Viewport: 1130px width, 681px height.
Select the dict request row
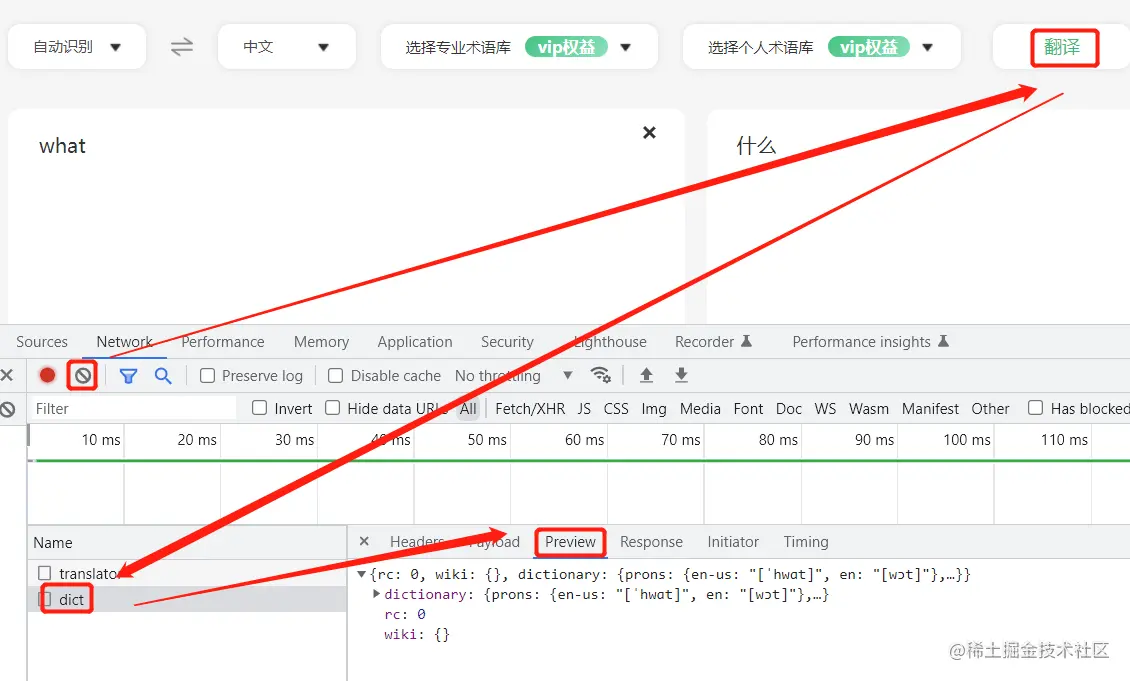coord(187,599)
